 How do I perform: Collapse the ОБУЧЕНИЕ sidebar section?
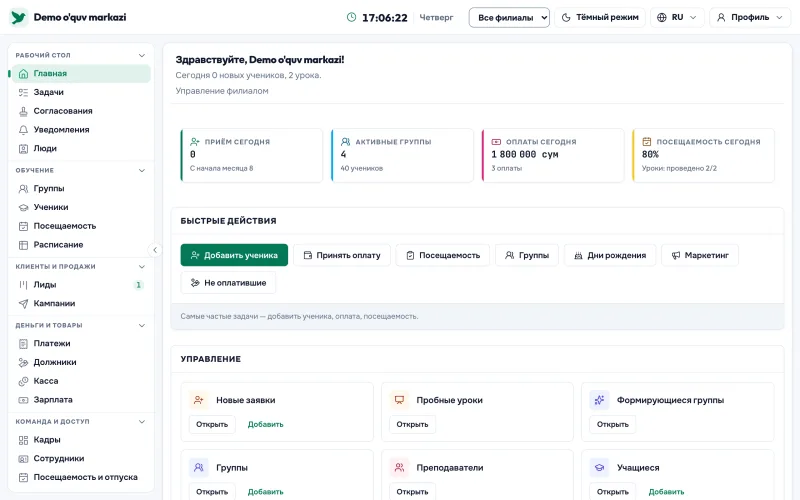coord(142,170)
